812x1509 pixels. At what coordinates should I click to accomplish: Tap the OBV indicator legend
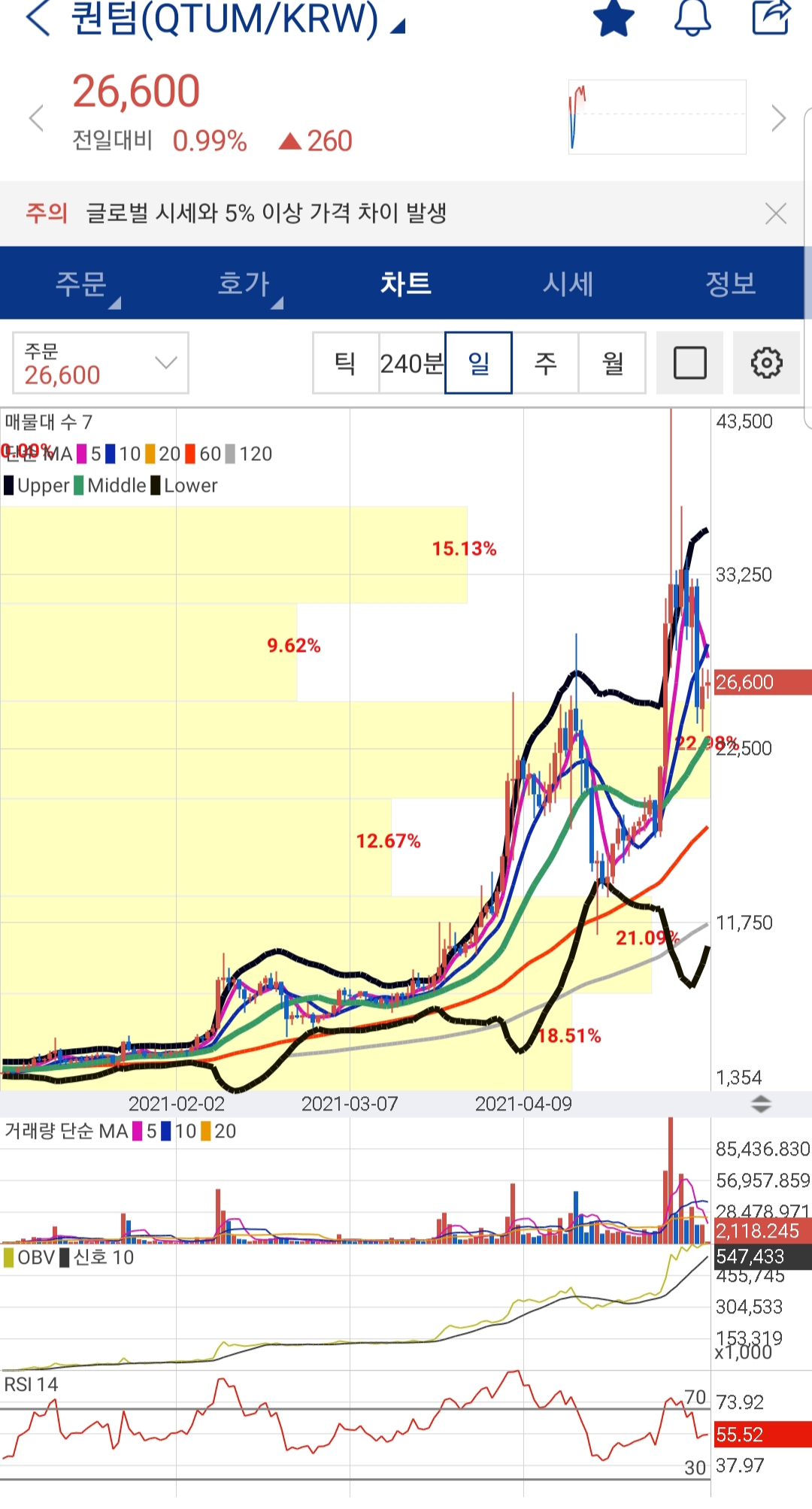pyautogui.click(x=29, y=1258)
